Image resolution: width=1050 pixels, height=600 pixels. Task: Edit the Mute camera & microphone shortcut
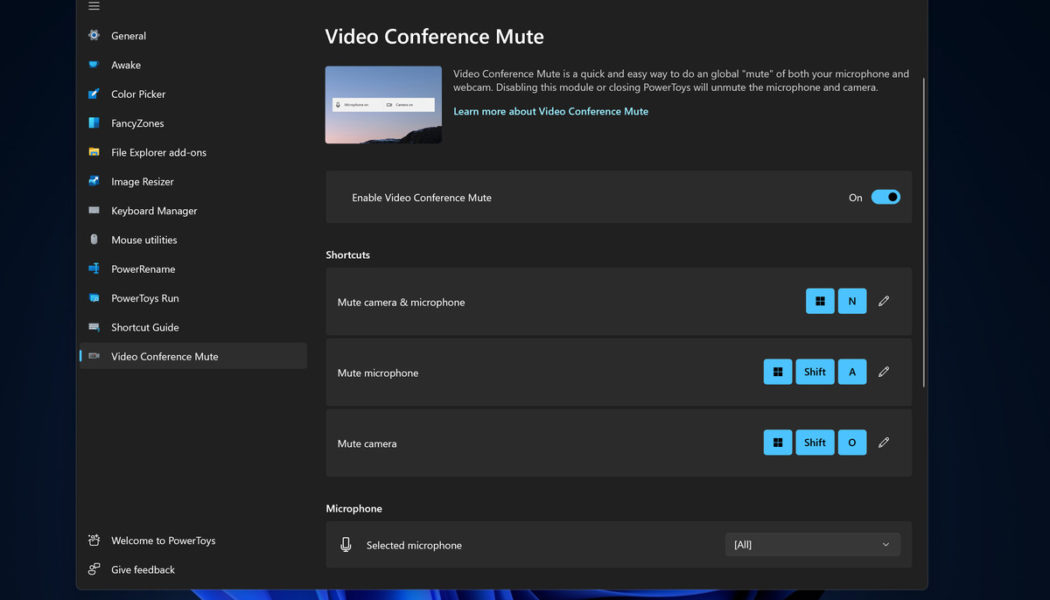click(x=883, y=300)
